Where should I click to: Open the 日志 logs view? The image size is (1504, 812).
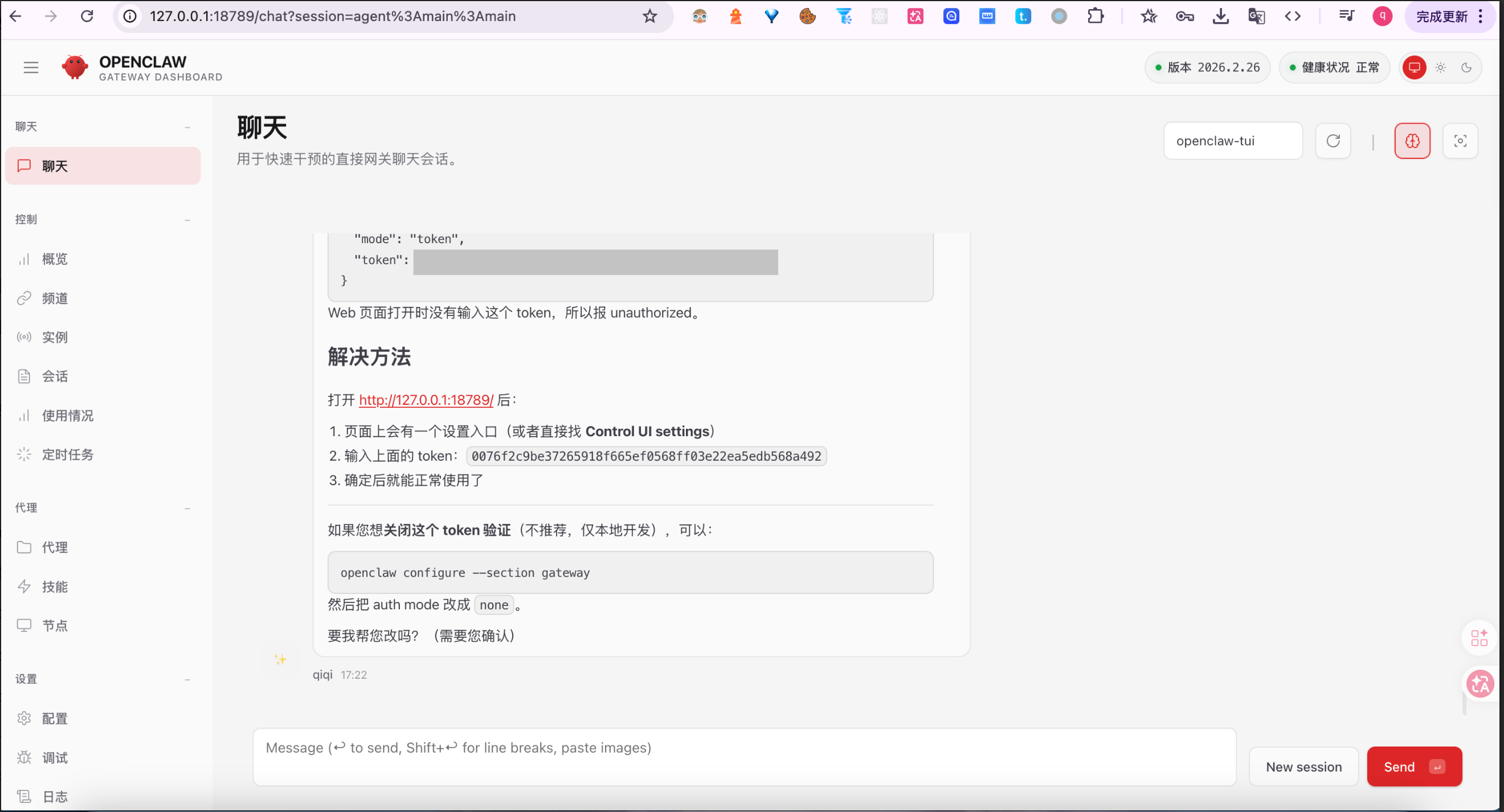click(54, 796)
